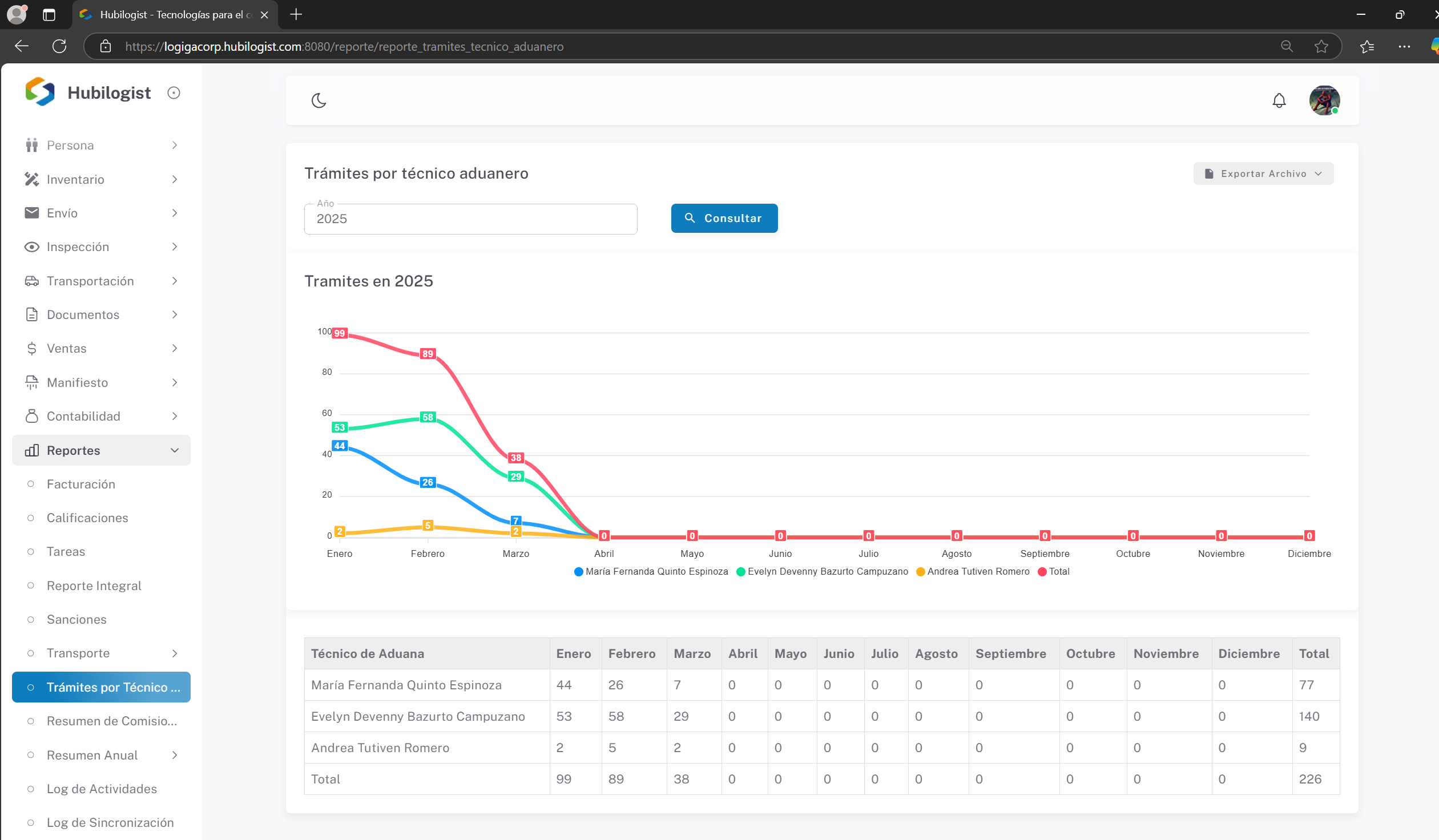
Task: Select the Log de Actividades item
Action: (x=102, y=789)
